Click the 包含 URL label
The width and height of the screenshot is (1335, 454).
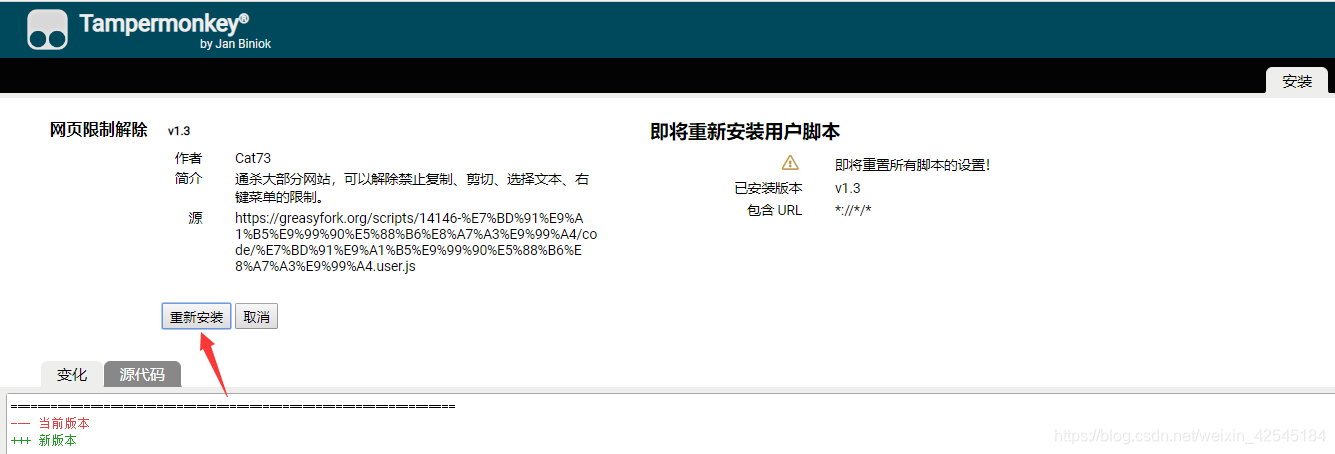(775, 210)
